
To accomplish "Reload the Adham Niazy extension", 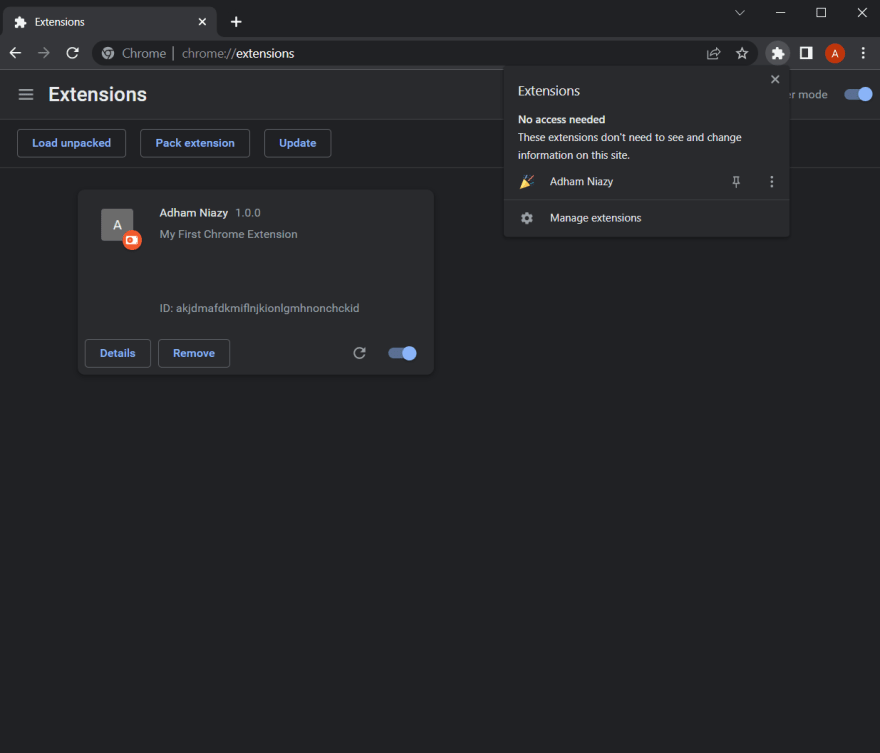I will 359,353.
